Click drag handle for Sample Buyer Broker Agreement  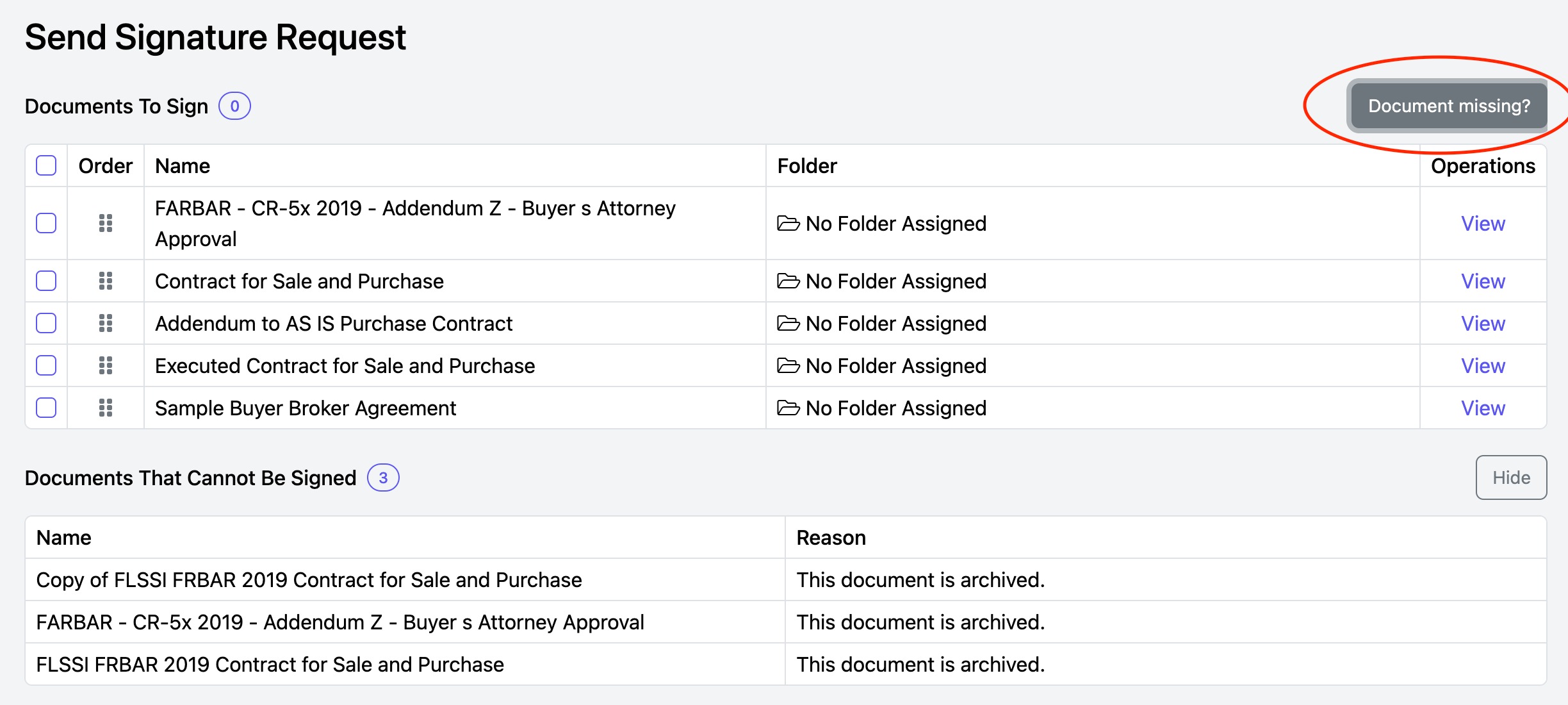click(x=106, y=408)
